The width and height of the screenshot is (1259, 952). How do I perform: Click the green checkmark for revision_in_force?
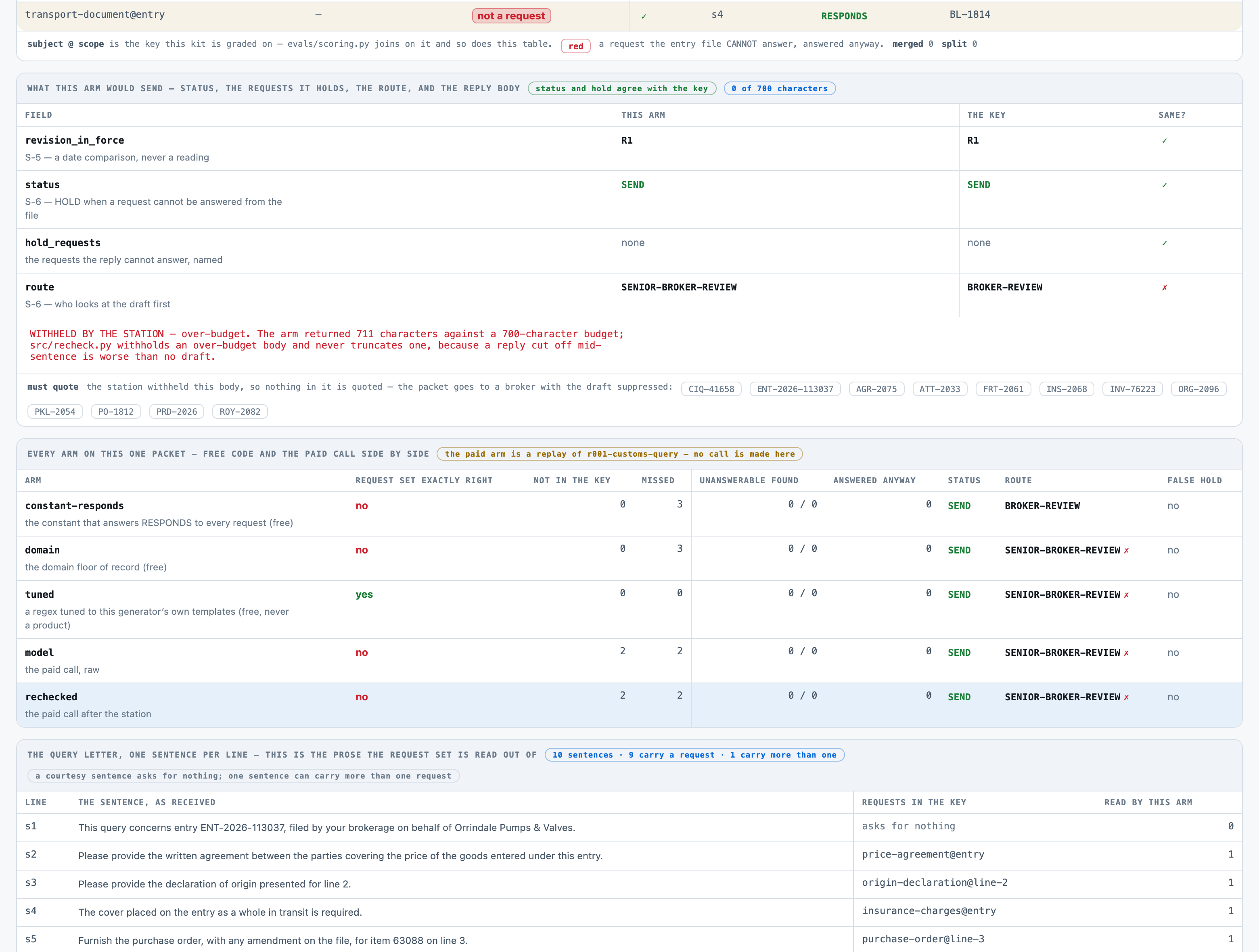(1164, 140)
